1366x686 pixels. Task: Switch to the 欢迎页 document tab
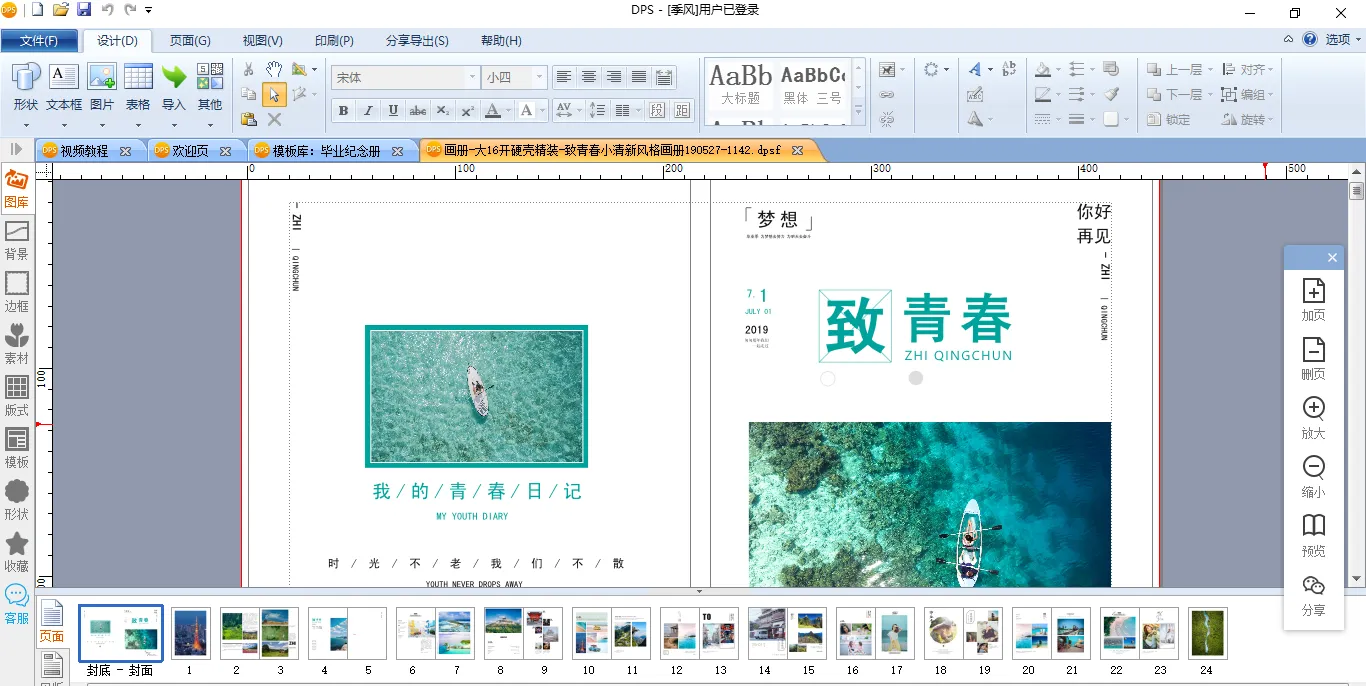(190, 151)
